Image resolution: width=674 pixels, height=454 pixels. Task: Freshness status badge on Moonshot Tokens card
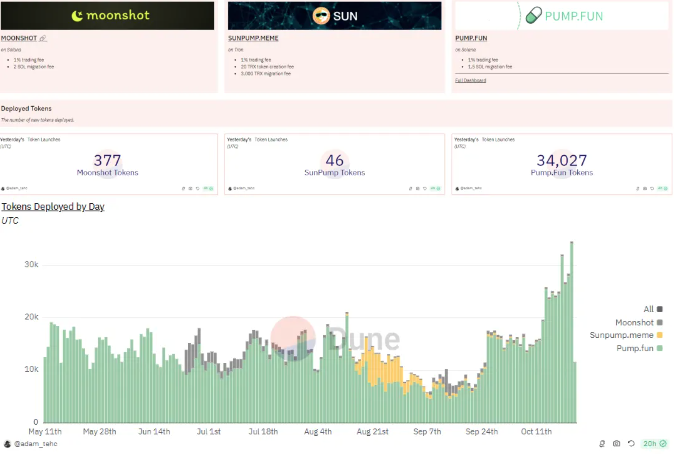(x=208, y=189)
